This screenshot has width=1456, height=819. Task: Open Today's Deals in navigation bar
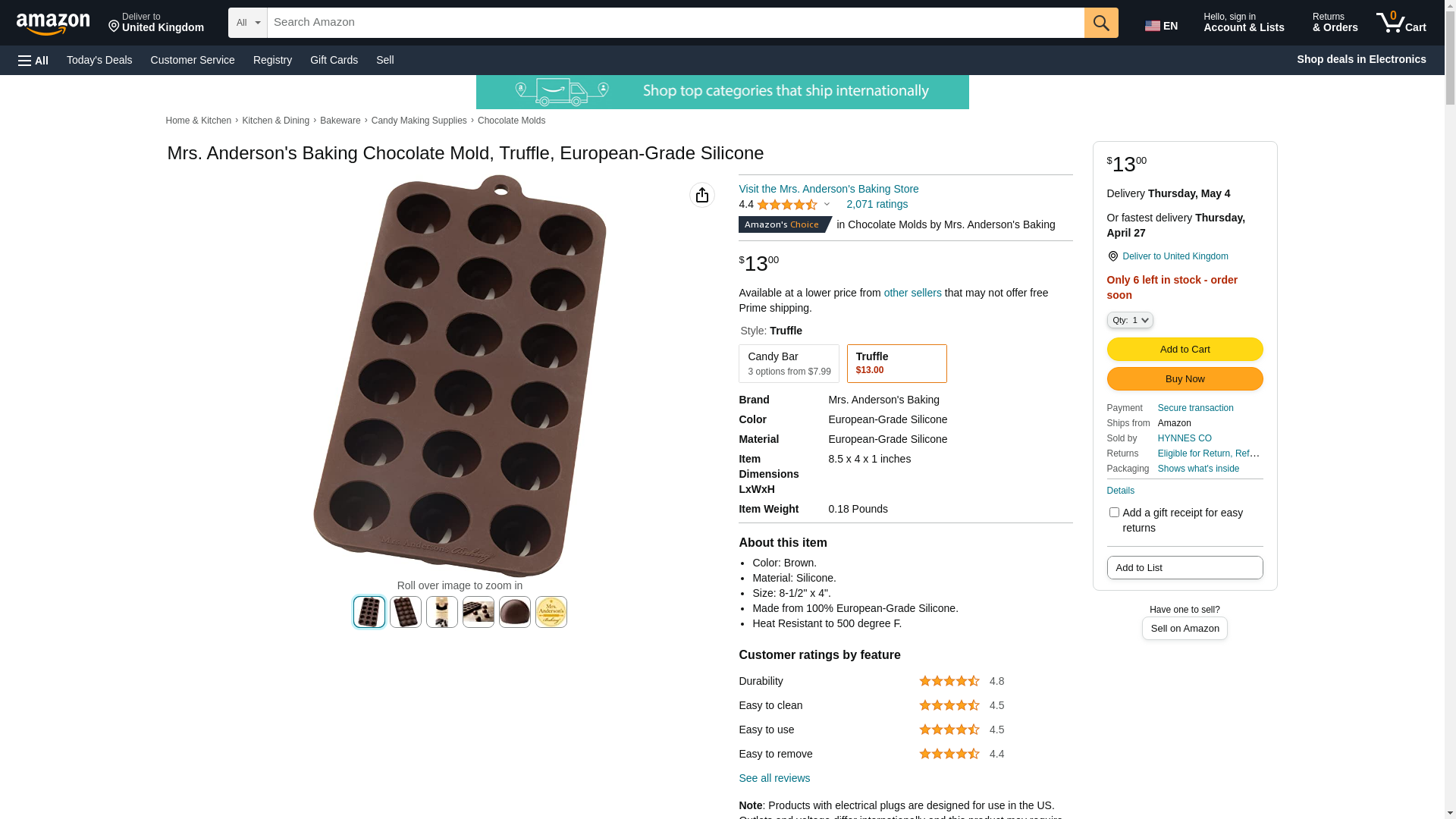(99, 60)
